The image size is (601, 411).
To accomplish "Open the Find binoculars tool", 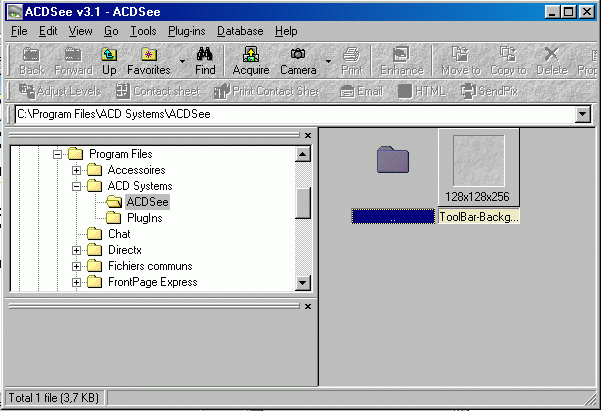I will click(205, 54).
